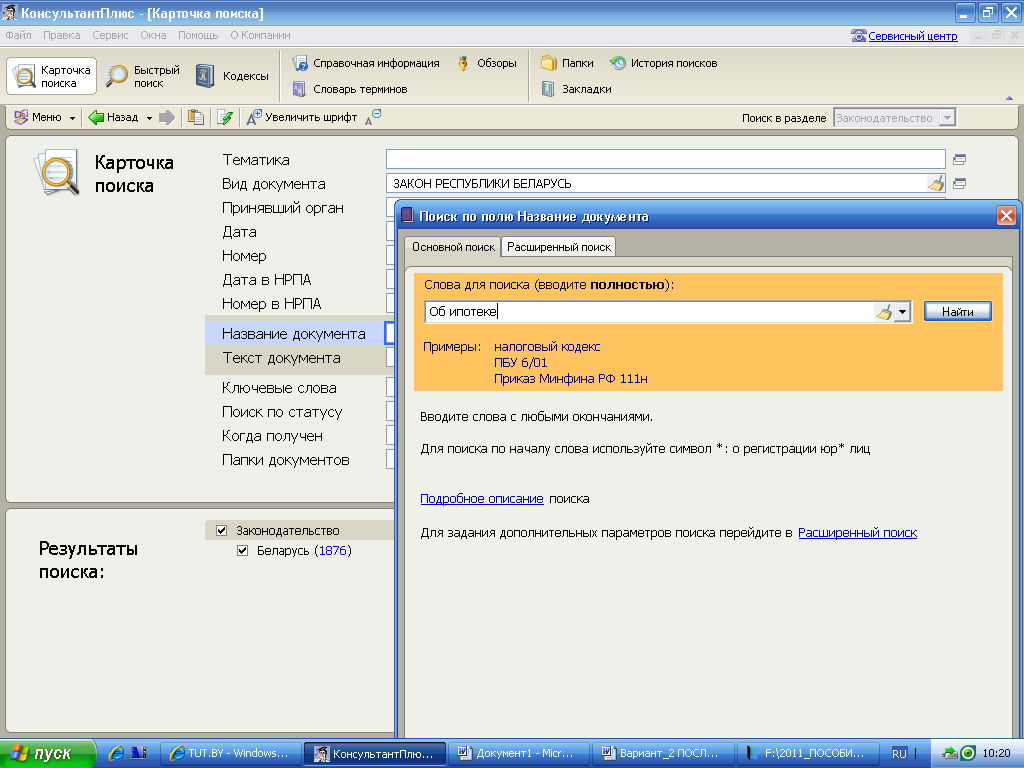The image size is (1024, 768).
Task: Click the пуск Start button
Action: point(48,754)
